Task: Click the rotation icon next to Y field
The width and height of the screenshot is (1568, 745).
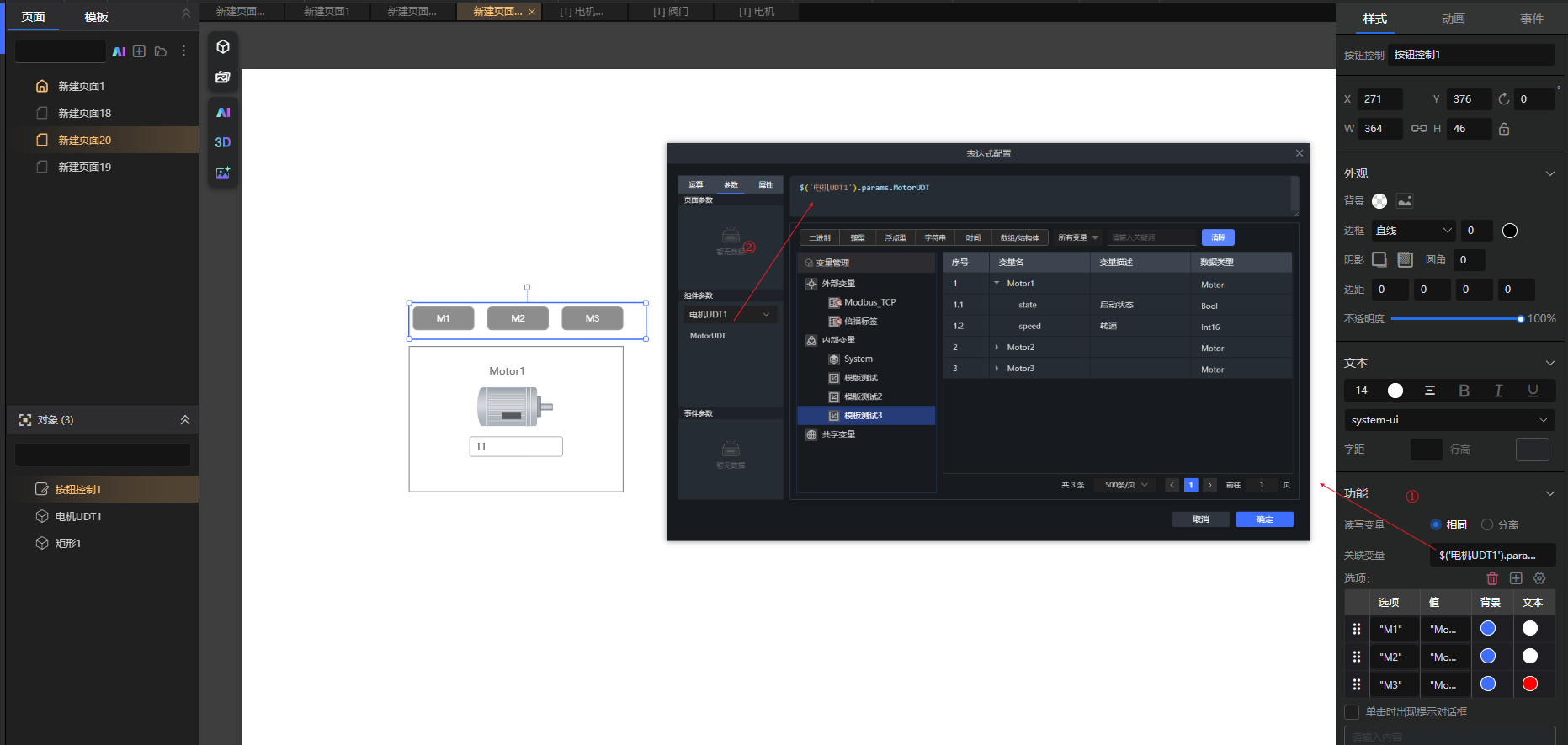Action: point(1504,98)
